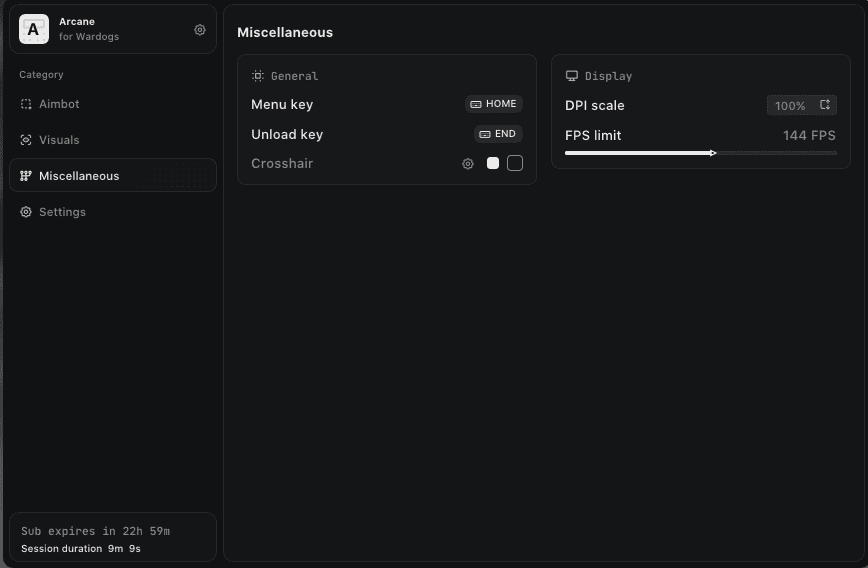Pick the white Crosshair color swatch
The image size is (868, 568).
(x=493, y=163)
